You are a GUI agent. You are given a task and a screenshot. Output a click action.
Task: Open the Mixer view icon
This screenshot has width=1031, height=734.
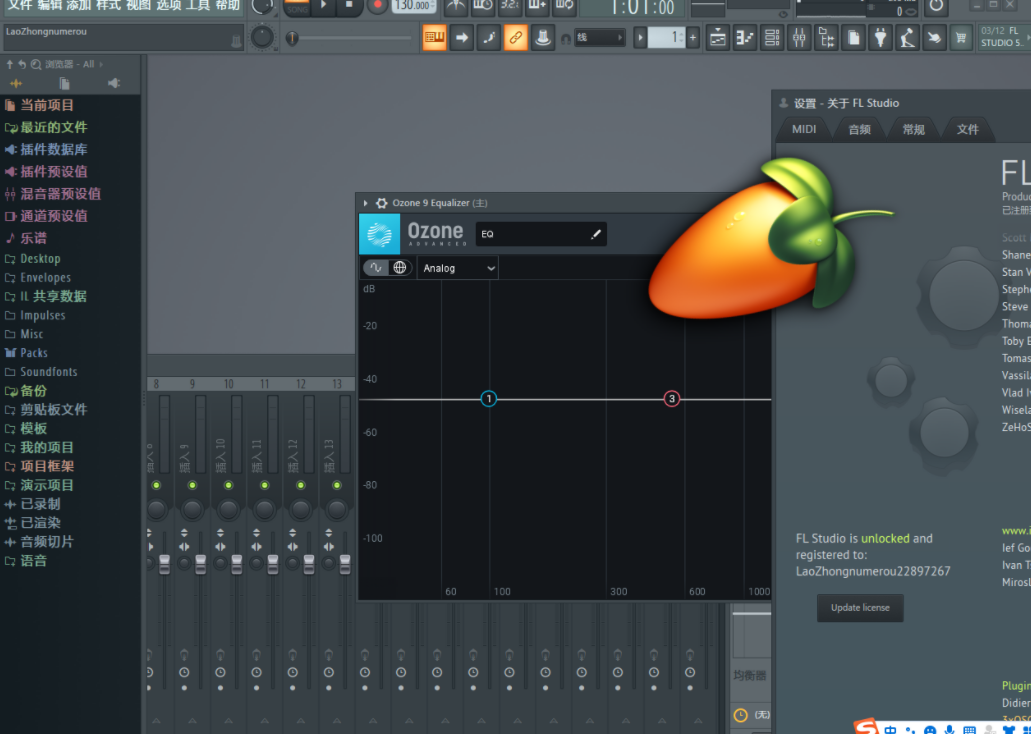(799, 38)
